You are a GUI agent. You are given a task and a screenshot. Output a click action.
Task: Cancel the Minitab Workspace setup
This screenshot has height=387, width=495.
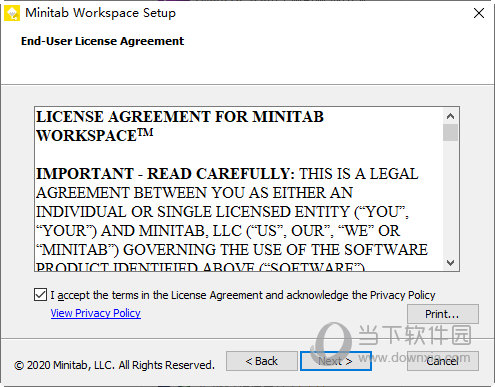point(443,361)
